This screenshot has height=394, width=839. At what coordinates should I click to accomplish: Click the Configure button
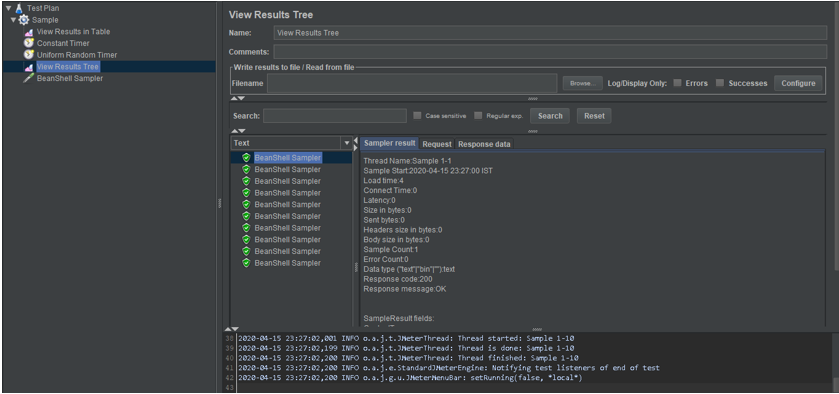[x=798, y=83]
